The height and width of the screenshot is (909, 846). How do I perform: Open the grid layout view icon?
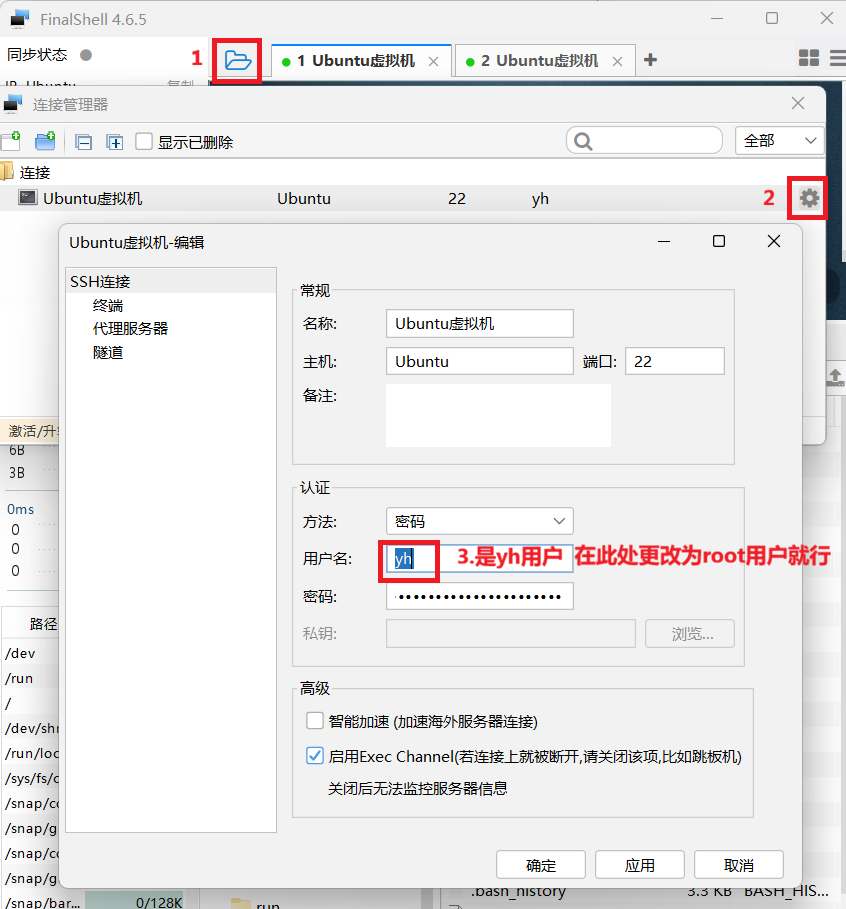click(x=808, y=58)
